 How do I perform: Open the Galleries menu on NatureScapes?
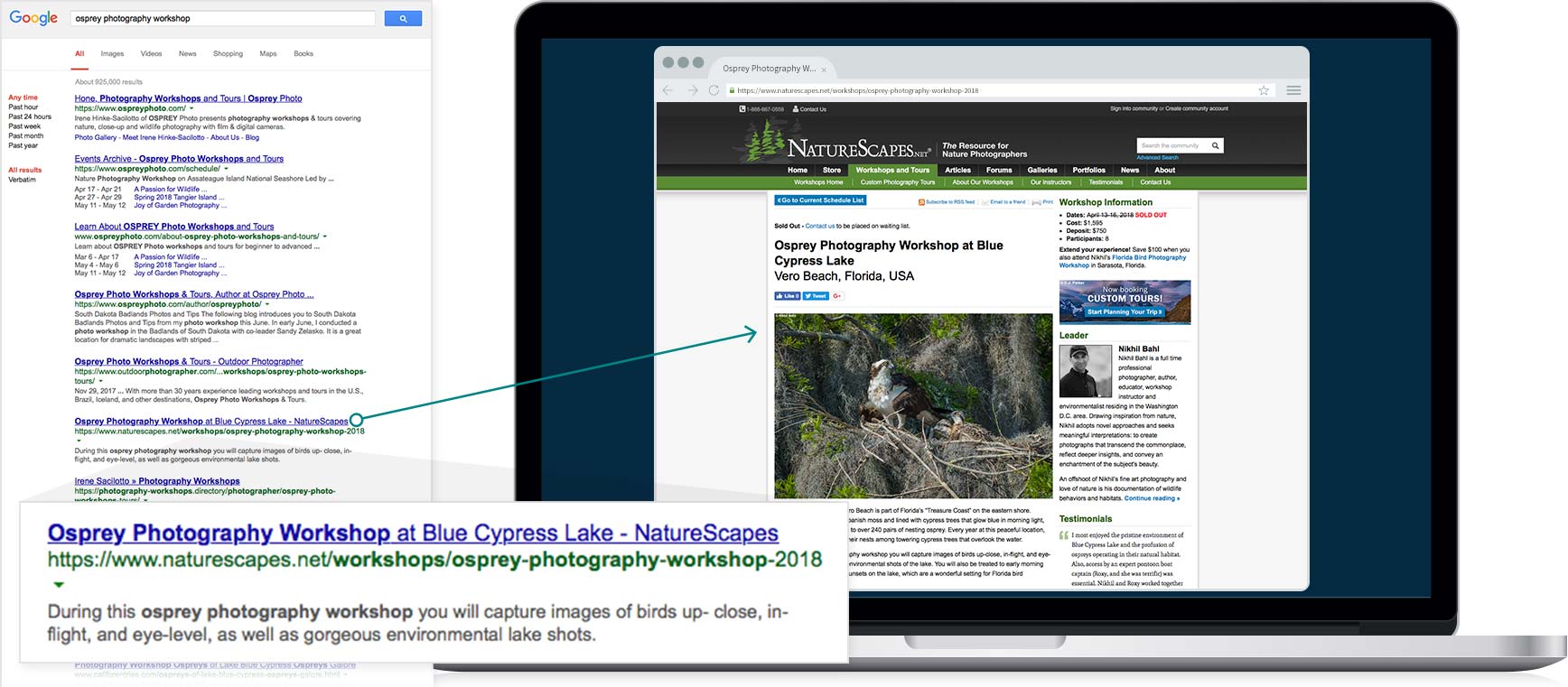[x=1041, y=170]
